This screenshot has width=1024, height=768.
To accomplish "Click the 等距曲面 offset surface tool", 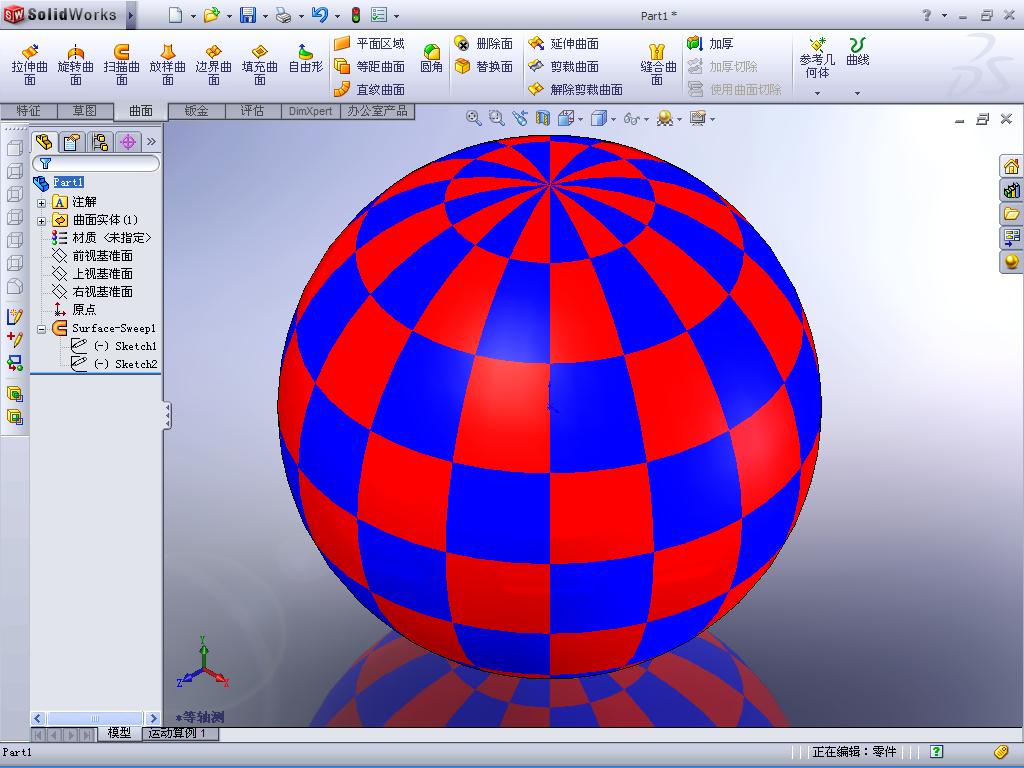I will tap(370, 66).
